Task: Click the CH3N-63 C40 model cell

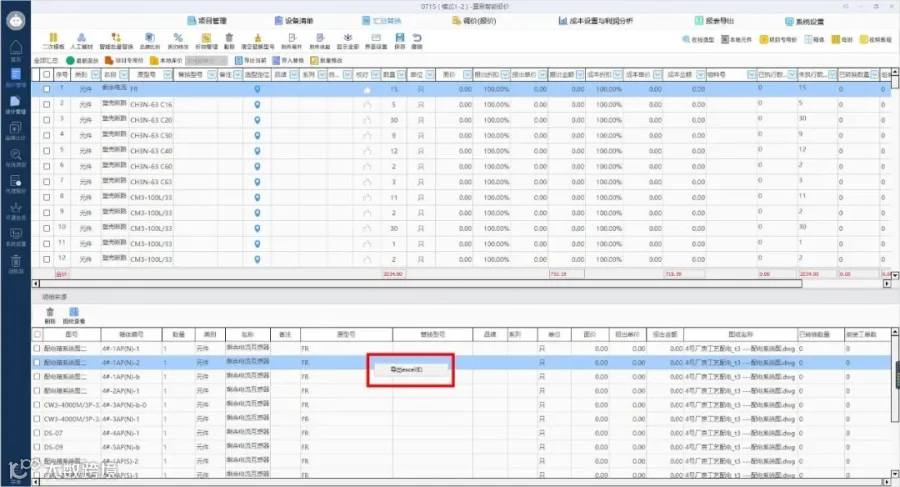Action: coord(151,151)
